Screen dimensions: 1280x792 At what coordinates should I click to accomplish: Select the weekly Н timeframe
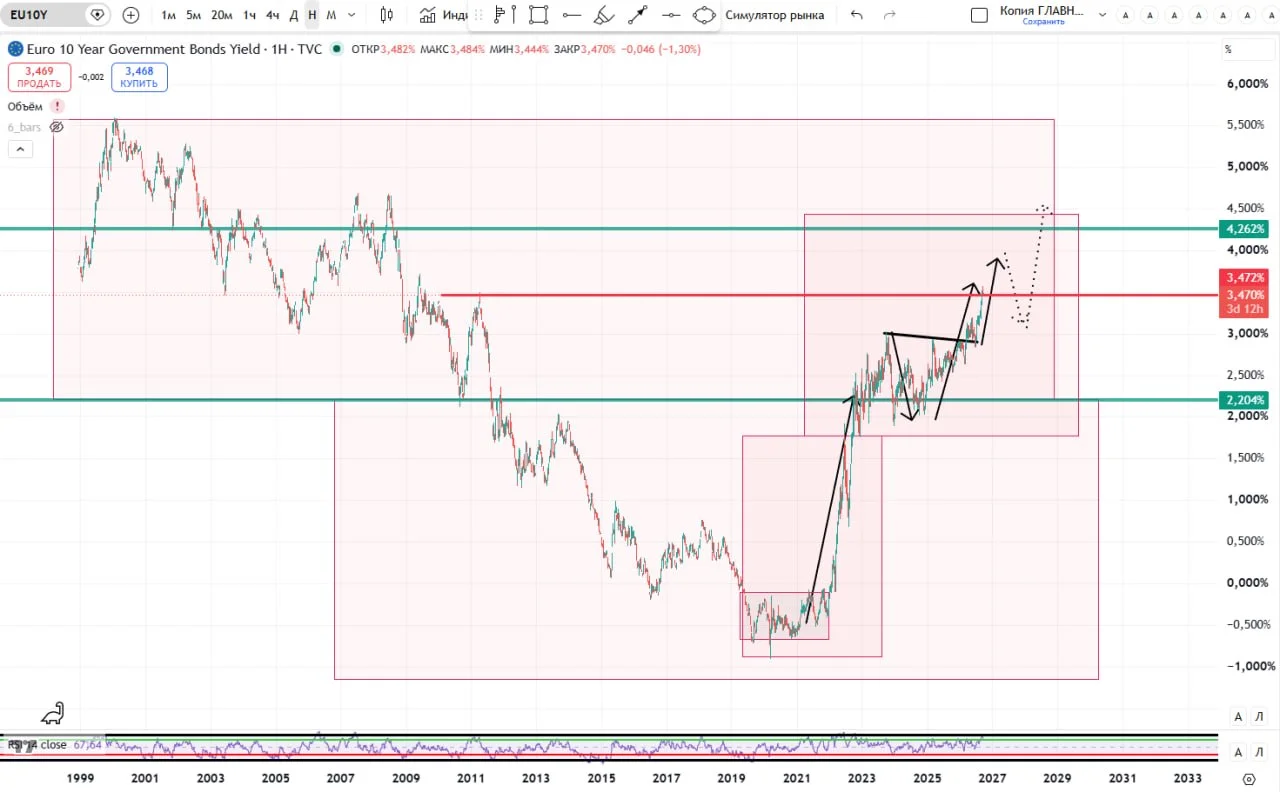[312, 15]
